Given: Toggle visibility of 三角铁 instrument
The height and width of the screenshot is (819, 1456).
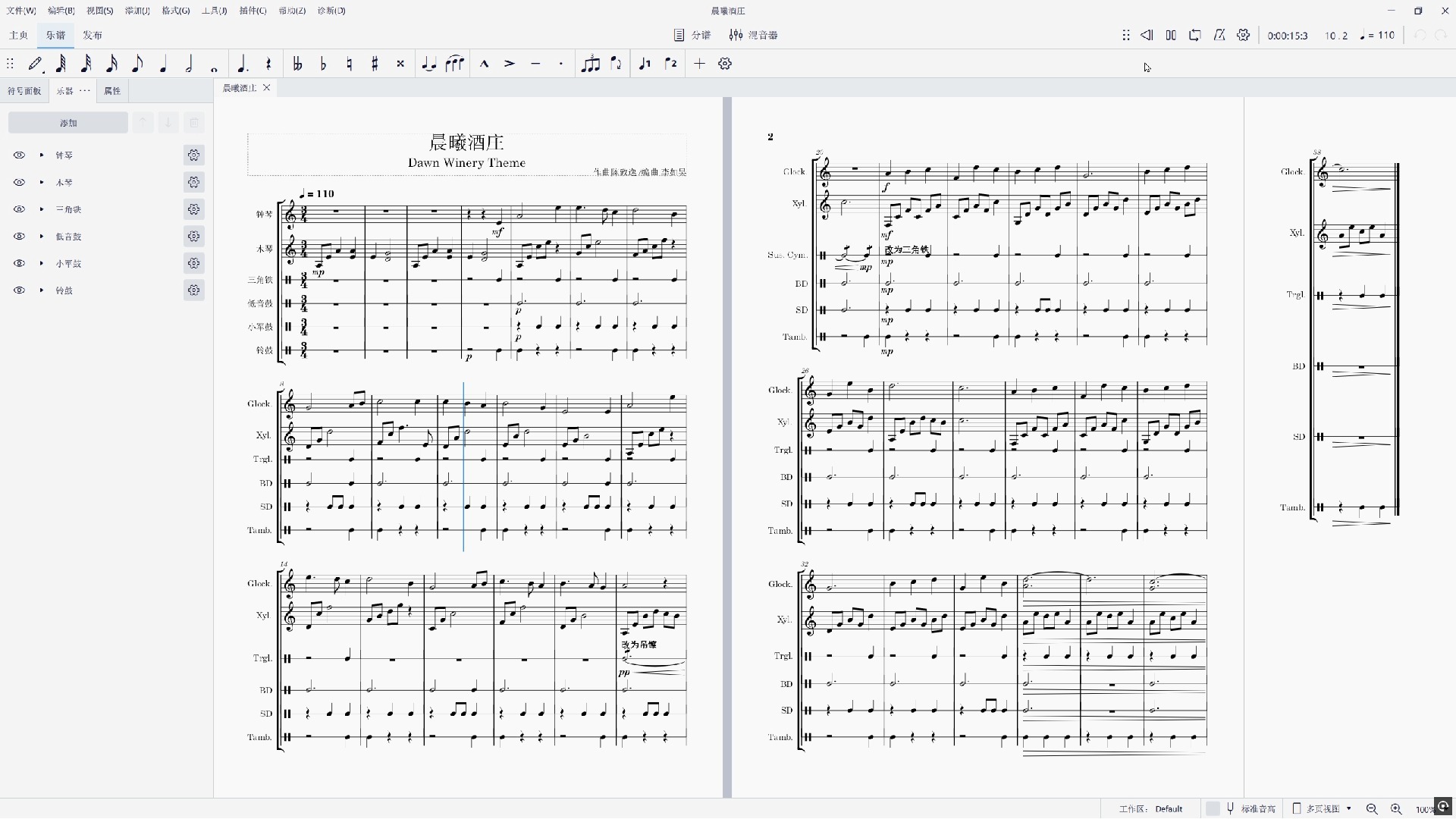Looking at the screenshot, I should 20,209.
